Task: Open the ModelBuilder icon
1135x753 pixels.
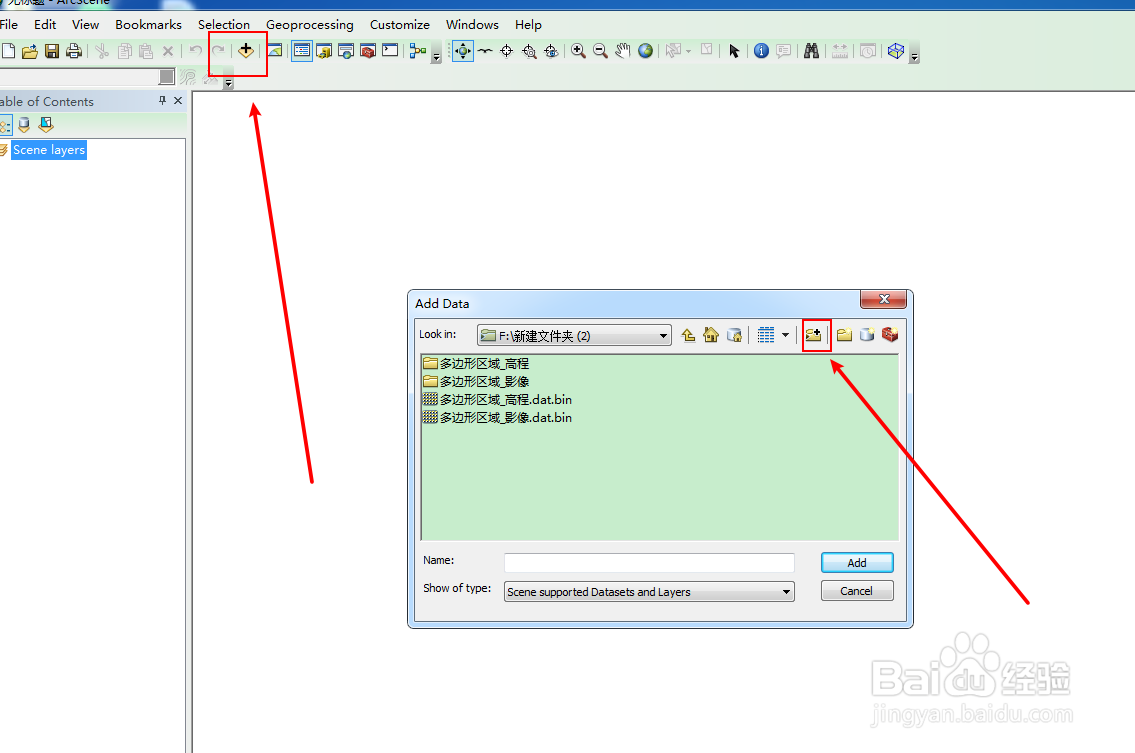Action: point(418,51)
